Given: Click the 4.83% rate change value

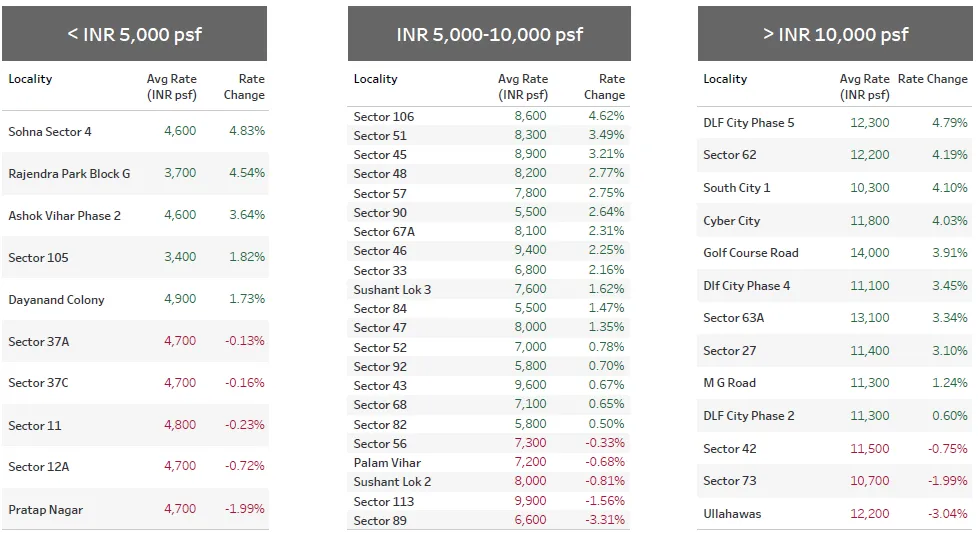Looking at the screenshot, I should (246, 131).
